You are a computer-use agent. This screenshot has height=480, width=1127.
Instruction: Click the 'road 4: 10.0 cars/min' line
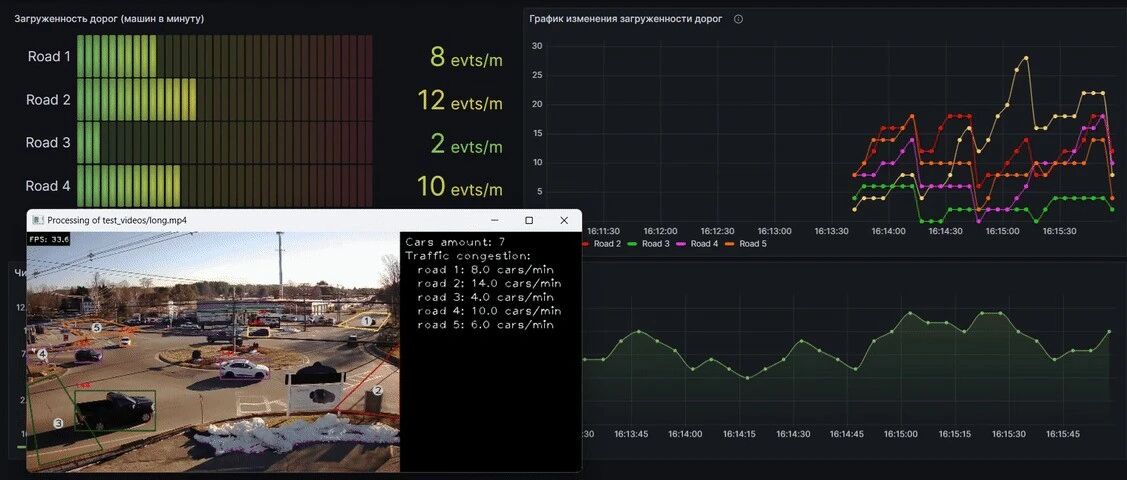[x=489, y=311]
